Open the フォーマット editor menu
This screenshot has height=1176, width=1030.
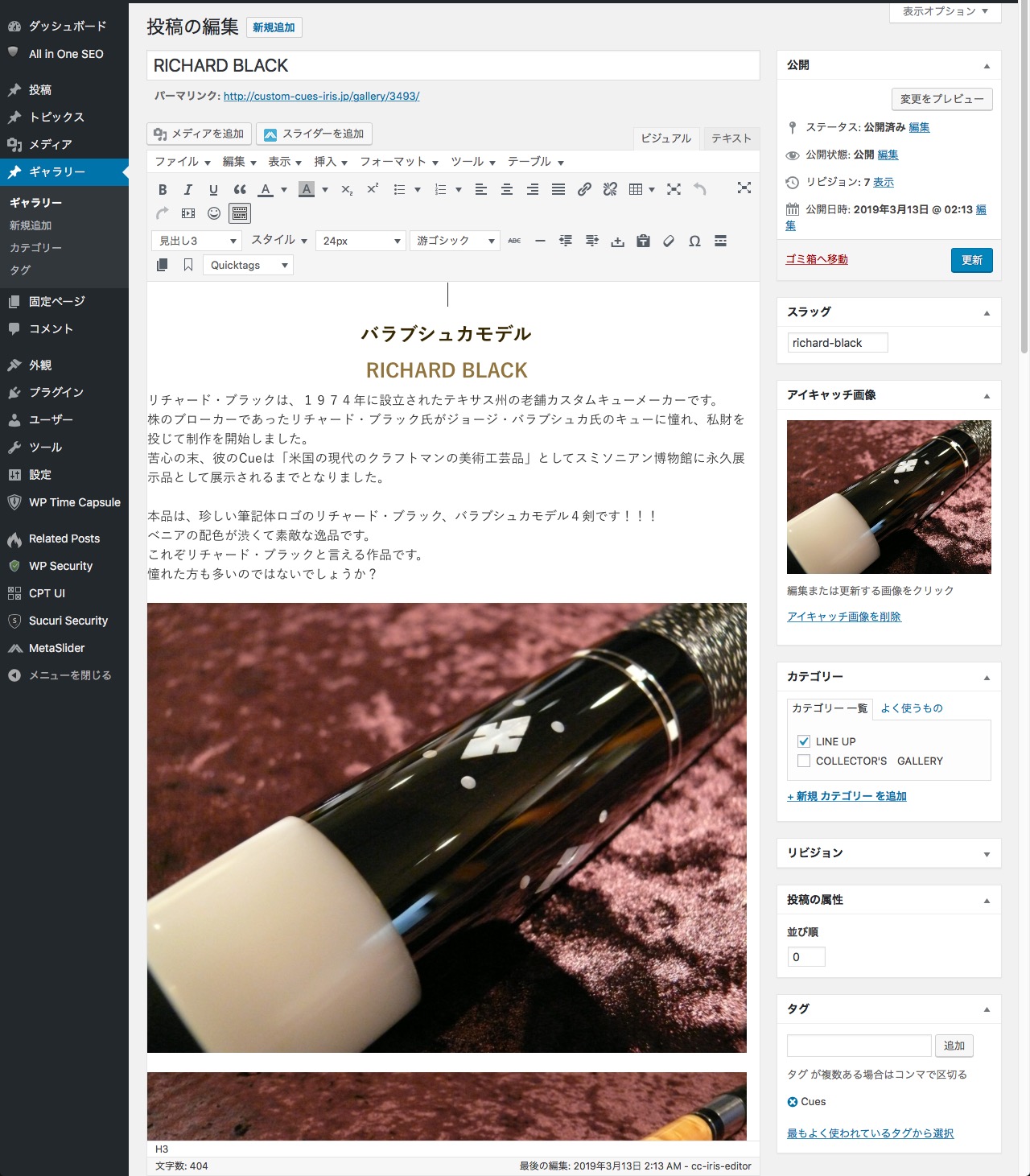click(x=399, y=162)
